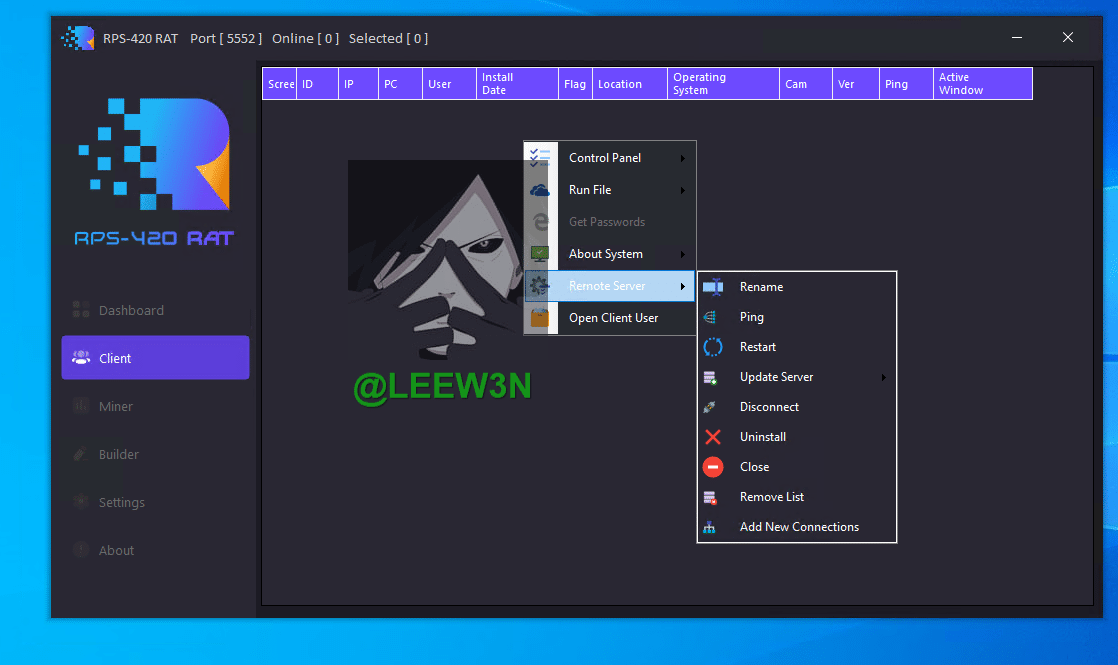Click the Run File cloud icon
The width and height of the screenshot is (1118, 665).
point(540,190)
